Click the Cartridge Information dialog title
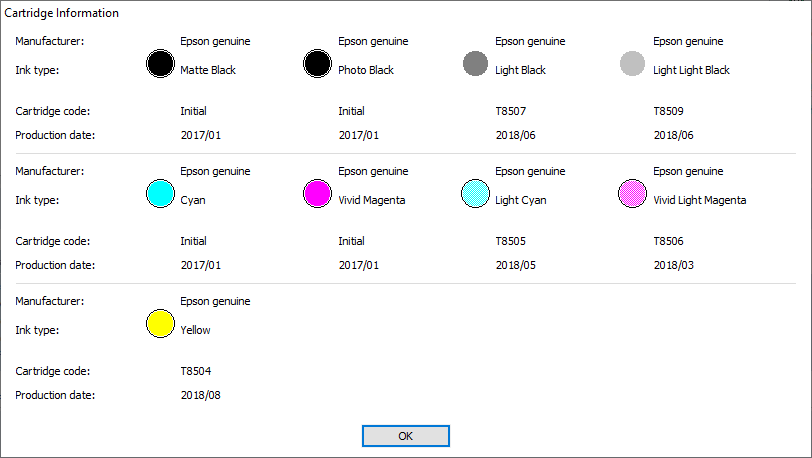This screenshot has width=812, height=458. [x=62, y=13]
